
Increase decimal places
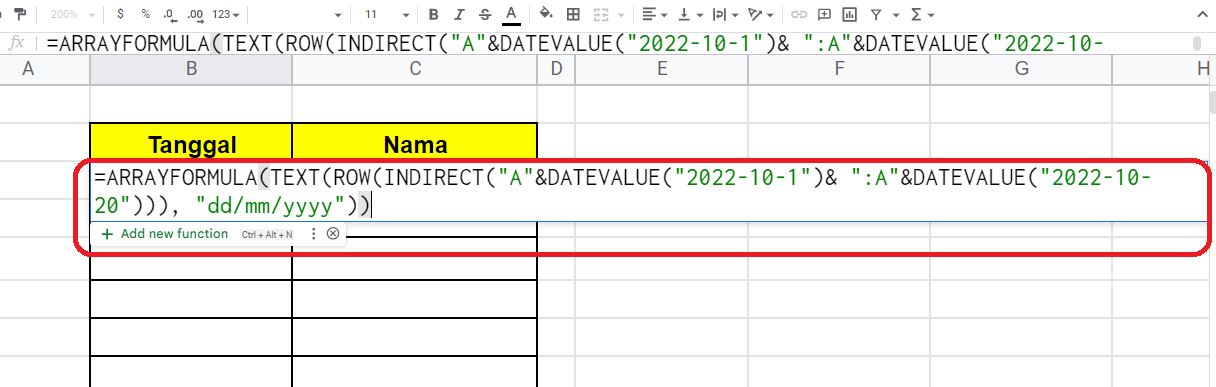click(x=196, y=15)
